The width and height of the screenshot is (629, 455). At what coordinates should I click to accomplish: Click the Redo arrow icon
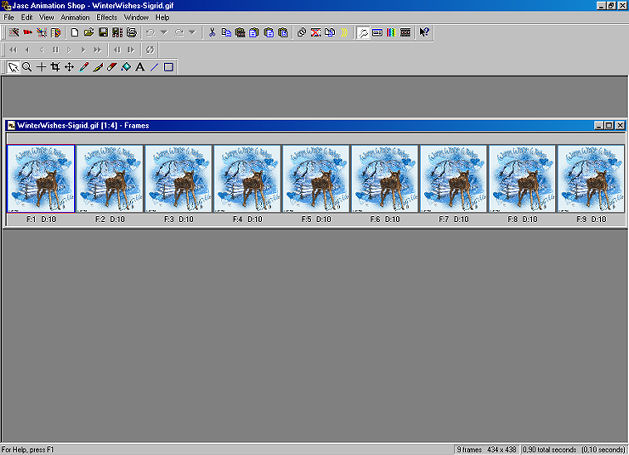click(x=179, y=32)
